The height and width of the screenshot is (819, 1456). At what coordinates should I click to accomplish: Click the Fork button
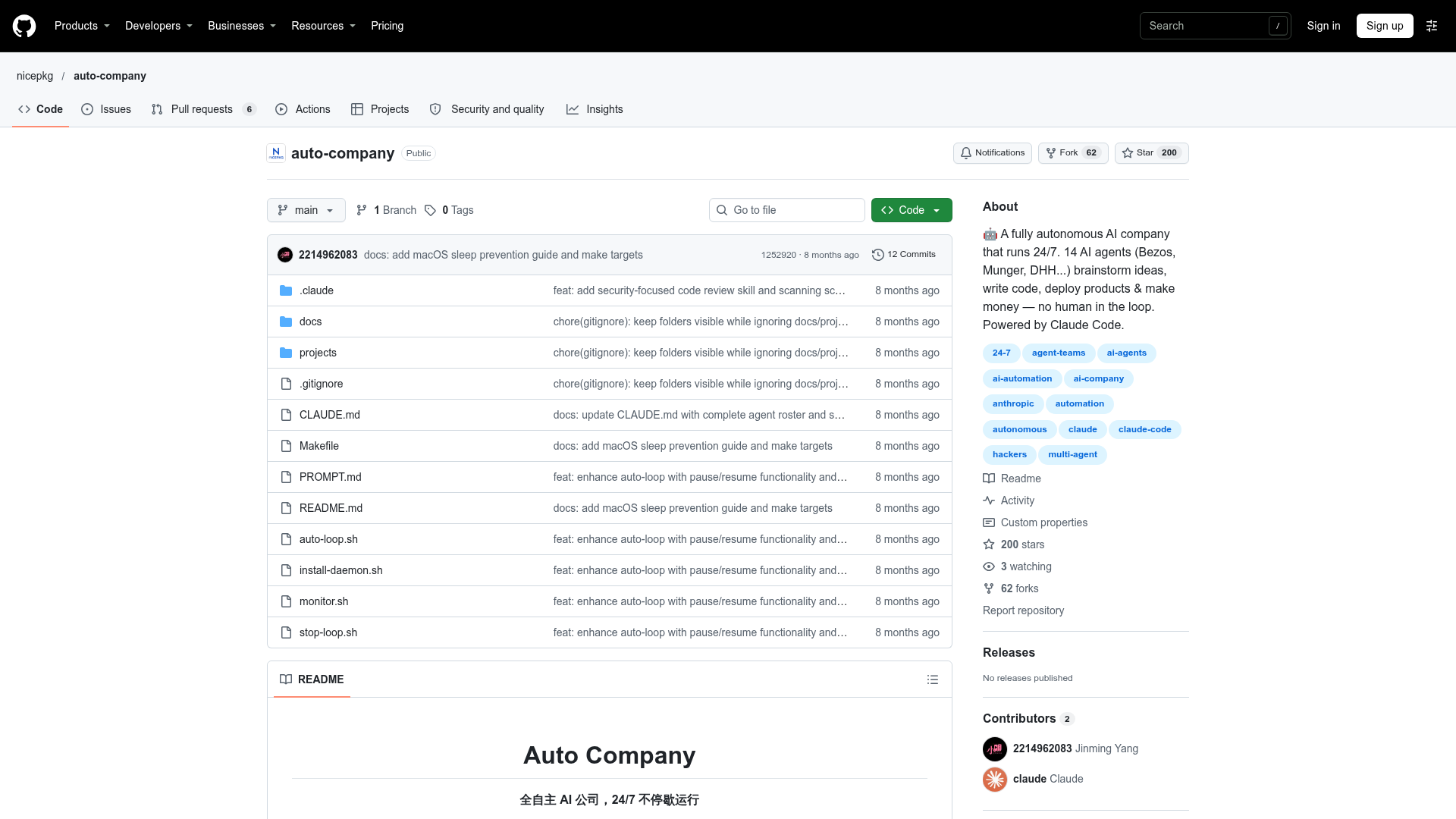coord(1073,153)
